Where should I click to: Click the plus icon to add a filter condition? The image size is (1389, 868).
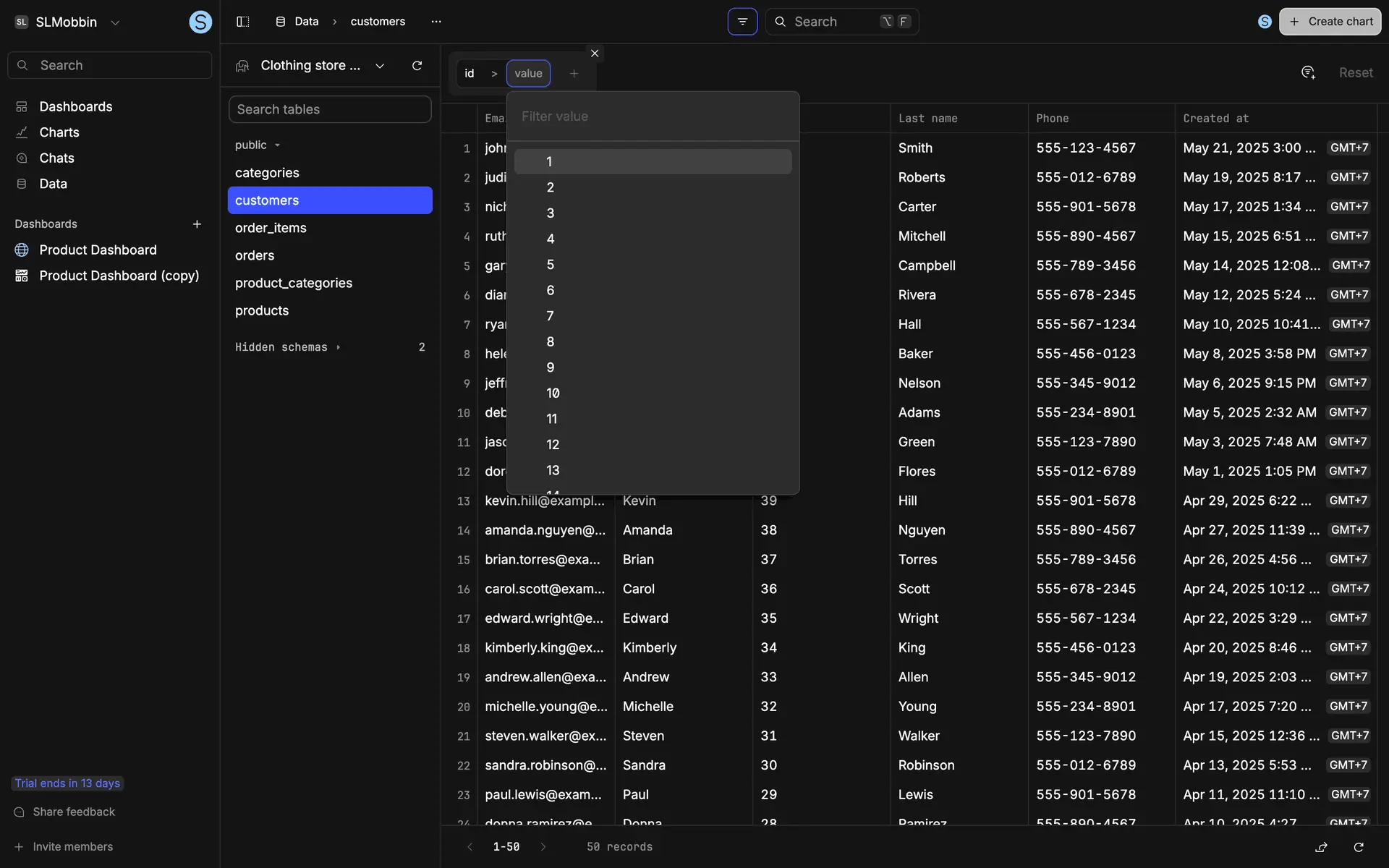coord(574,74)
